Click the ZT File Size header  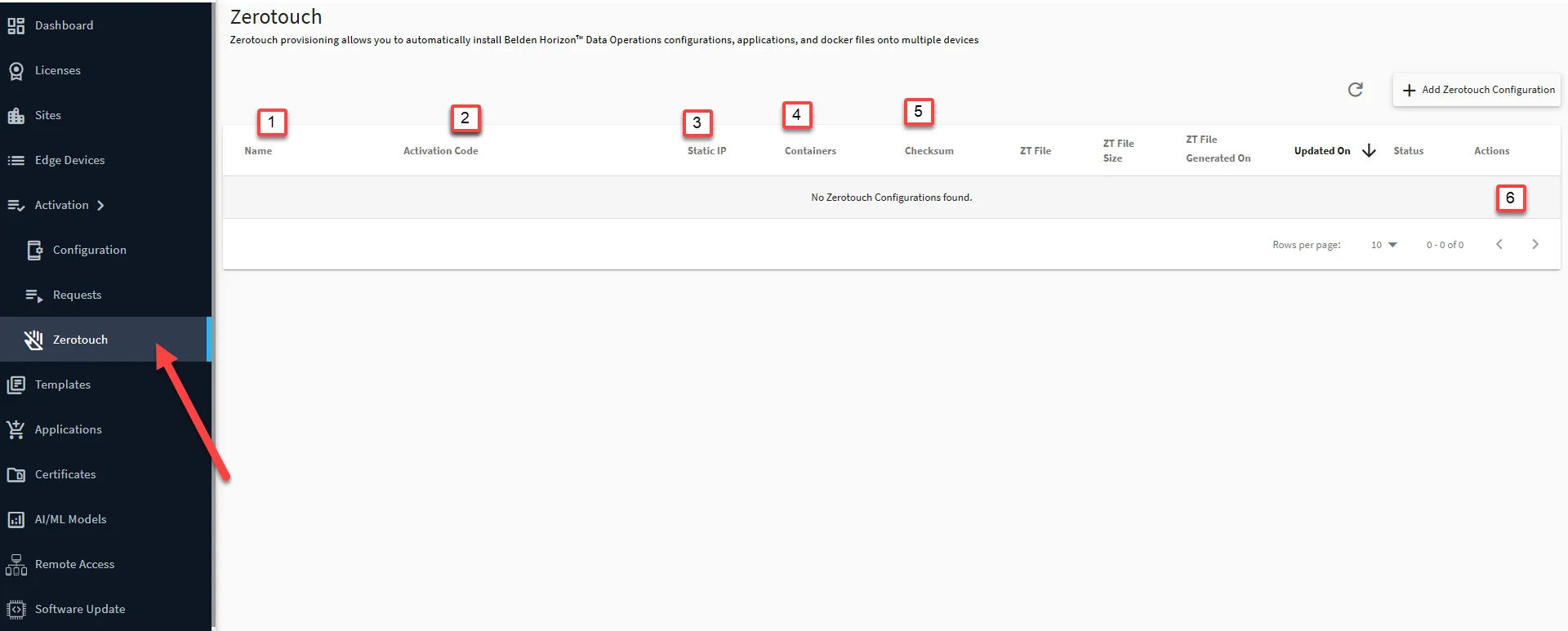[1119, 151]
